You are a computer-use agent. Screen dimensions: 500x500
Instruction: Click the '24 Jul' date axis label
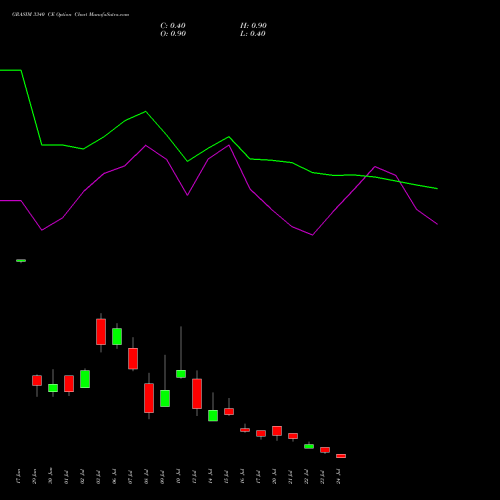pos(339,476)
